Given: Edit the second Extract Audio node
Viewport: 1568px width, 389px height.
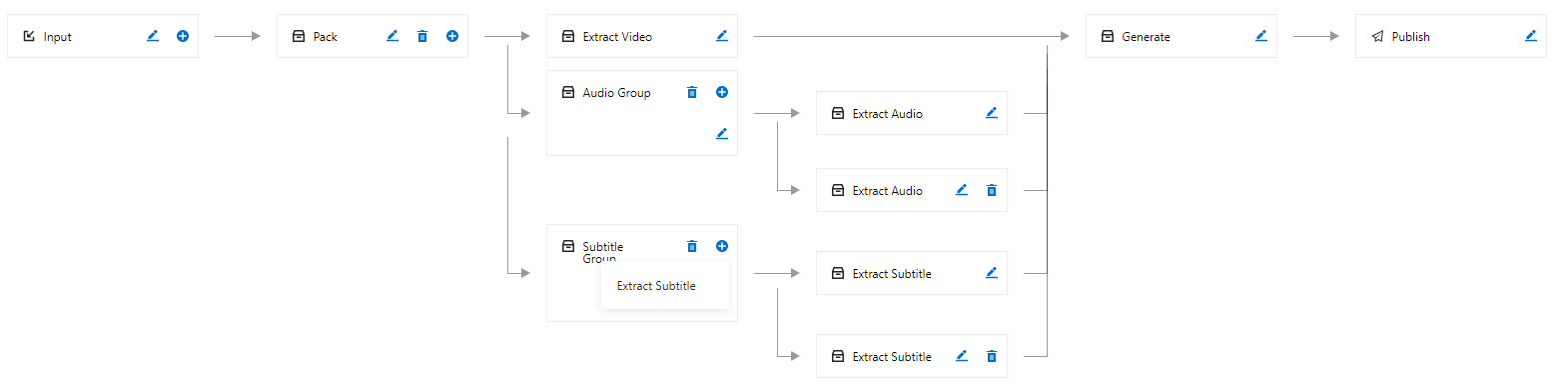Looking at the screenshot, I should point(962,190).
